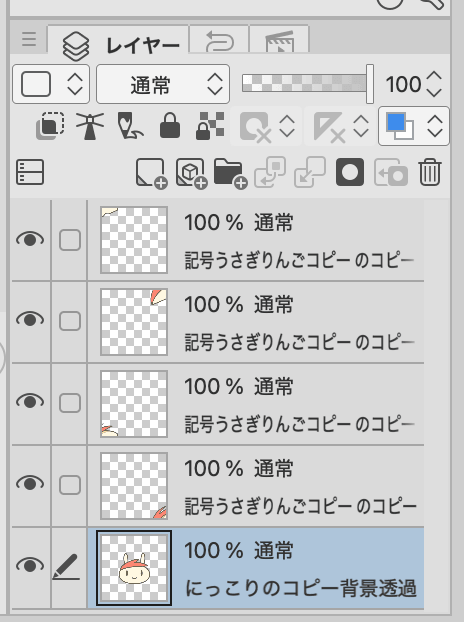Image resolution: width=464 pixels, height=622 pixels.
Task: Click Transfer to Lower Layer icon
Action: 270,172
